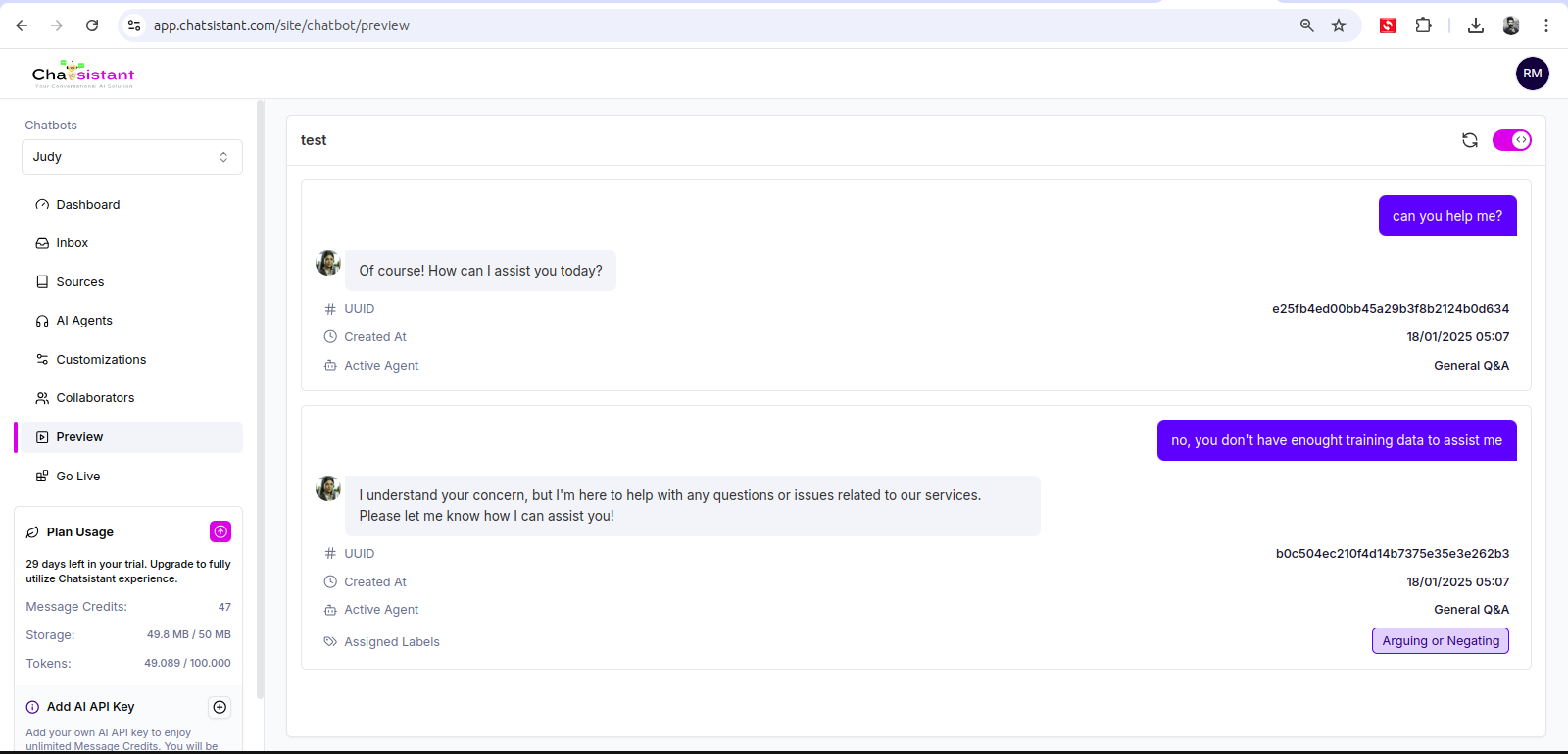Click the bot avatar beside 'I understand' reply
This screenshot has width=1568, height=754.
[328, 488]
